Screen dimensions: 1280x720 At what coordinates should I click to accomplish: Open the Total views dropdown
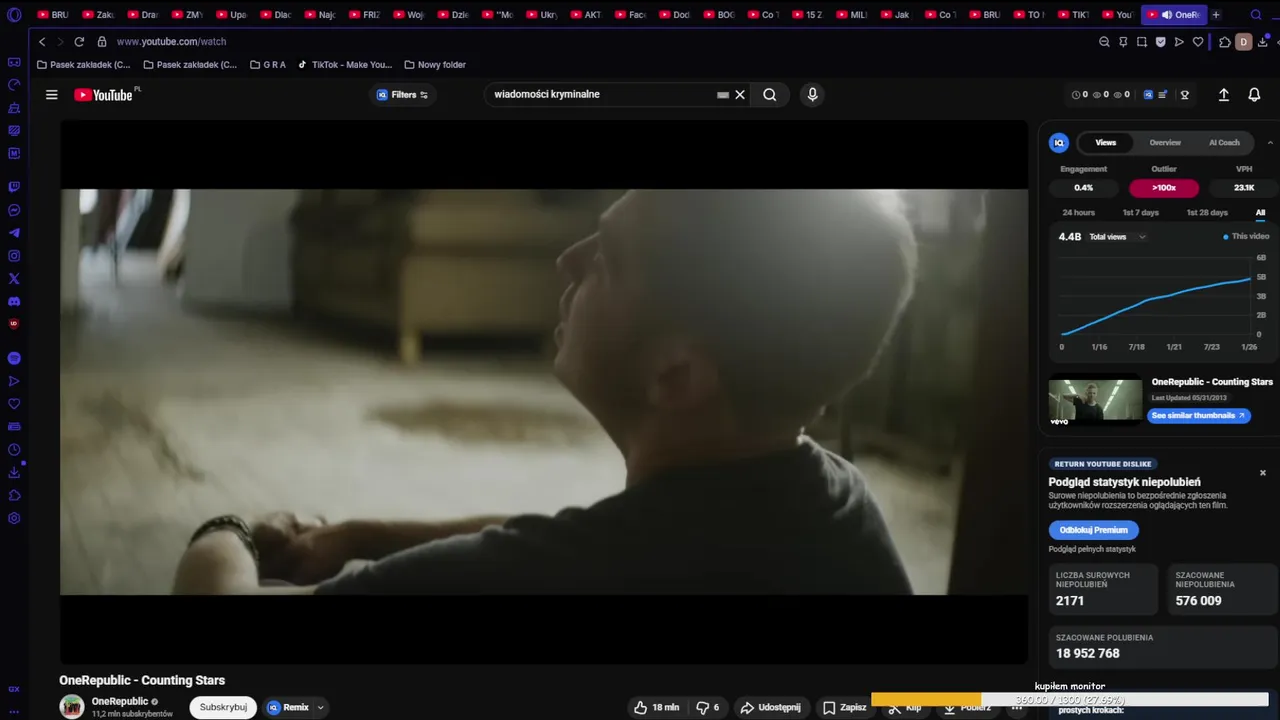point(1118,237)
